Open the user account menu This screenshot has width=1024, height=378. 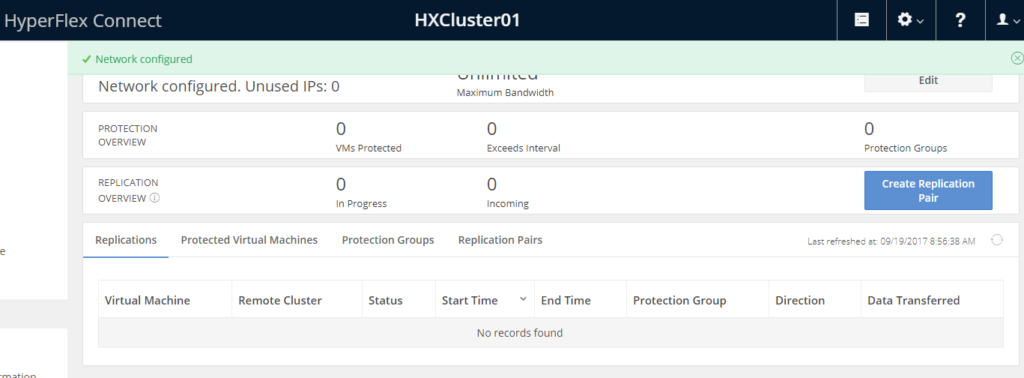coord(1007,20)
